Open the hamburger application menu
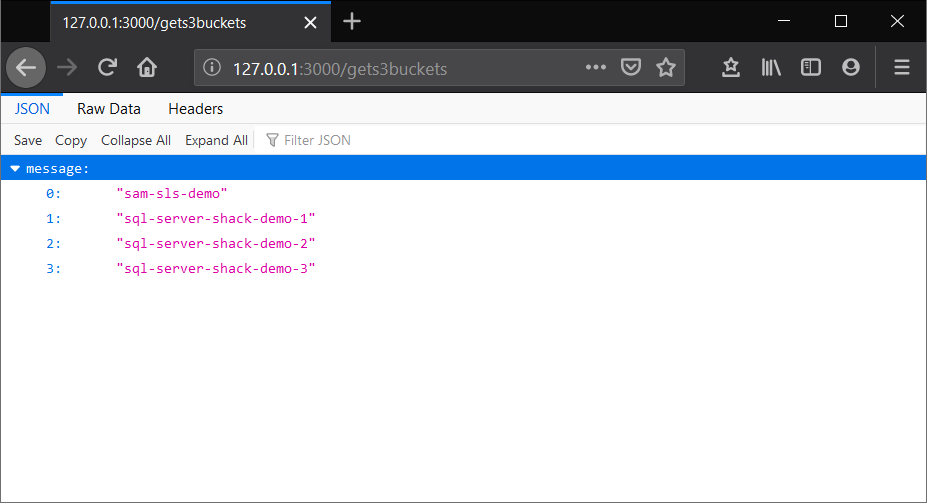 click(901, 68)
